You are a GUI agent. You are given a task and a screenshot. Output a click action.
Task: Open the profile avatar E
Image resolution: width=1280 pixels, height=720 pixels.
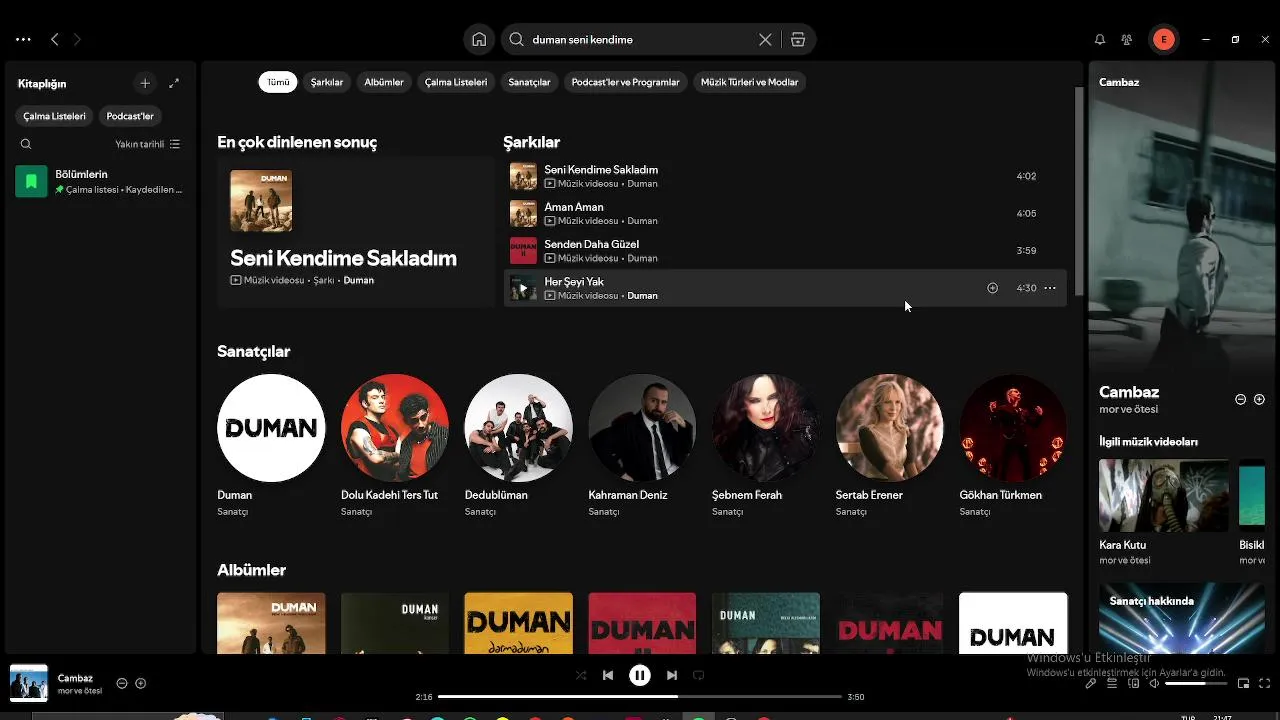(x=1163, y=39)
